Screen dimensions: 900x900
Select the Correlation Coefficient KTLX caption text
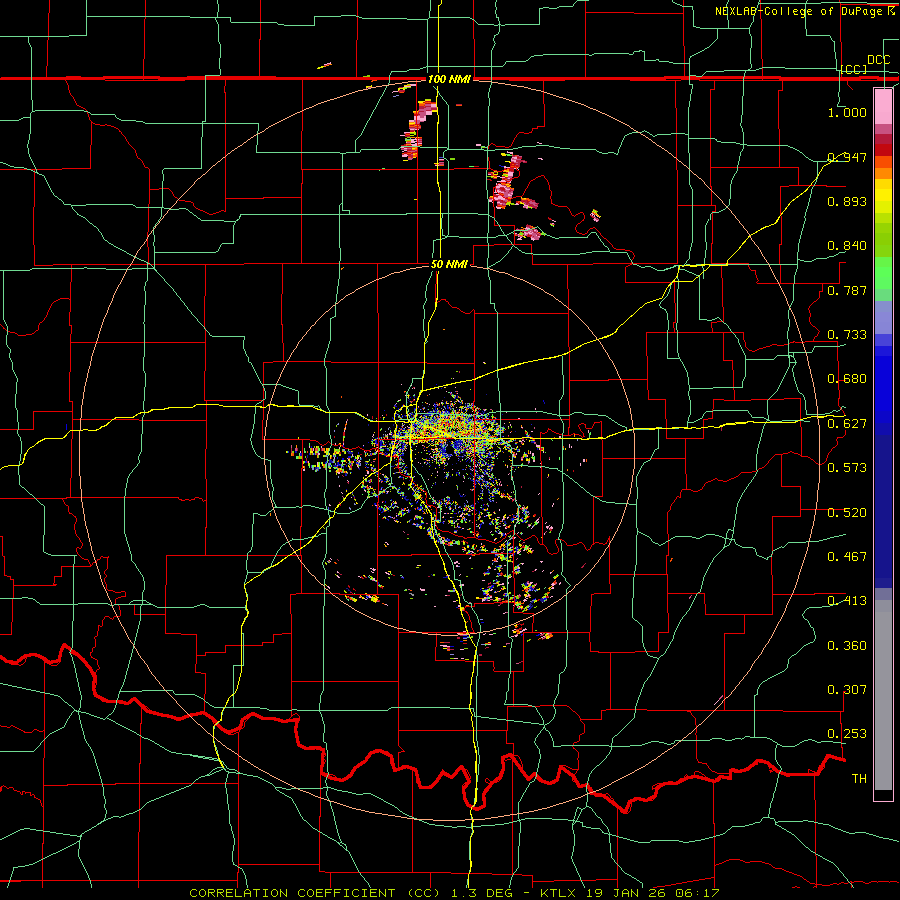pyautogui.click(x=454, y=893)
